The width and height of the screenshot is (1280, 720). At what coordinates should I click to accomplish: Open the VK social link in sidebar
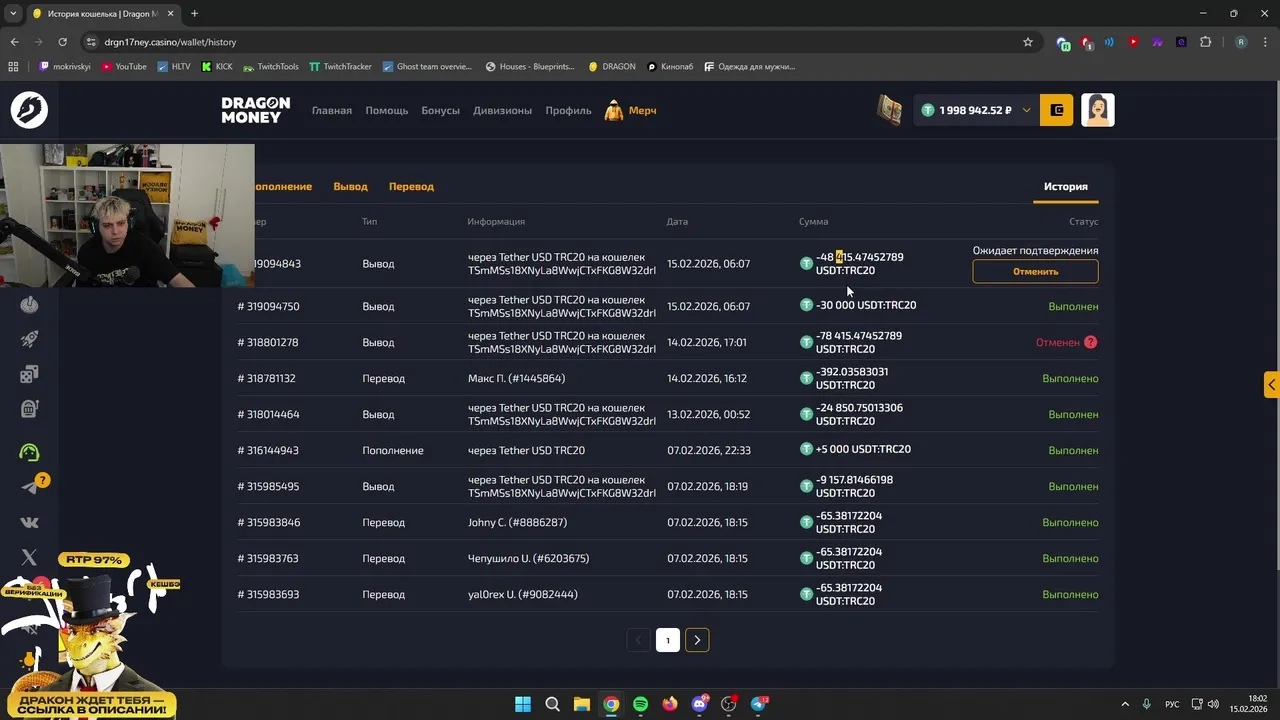point(29,522)
